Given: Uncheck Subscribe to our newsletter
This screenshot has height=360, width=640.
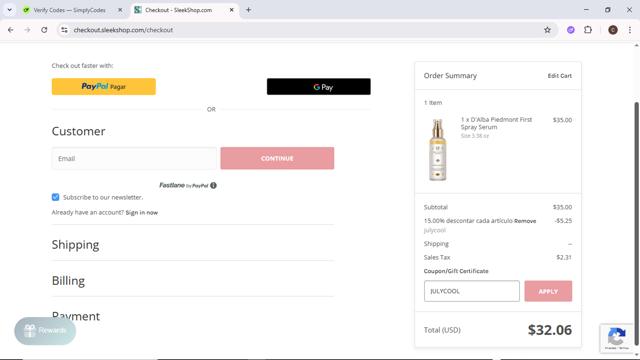Looking at the screenshot, I should [x=56, y=197].
